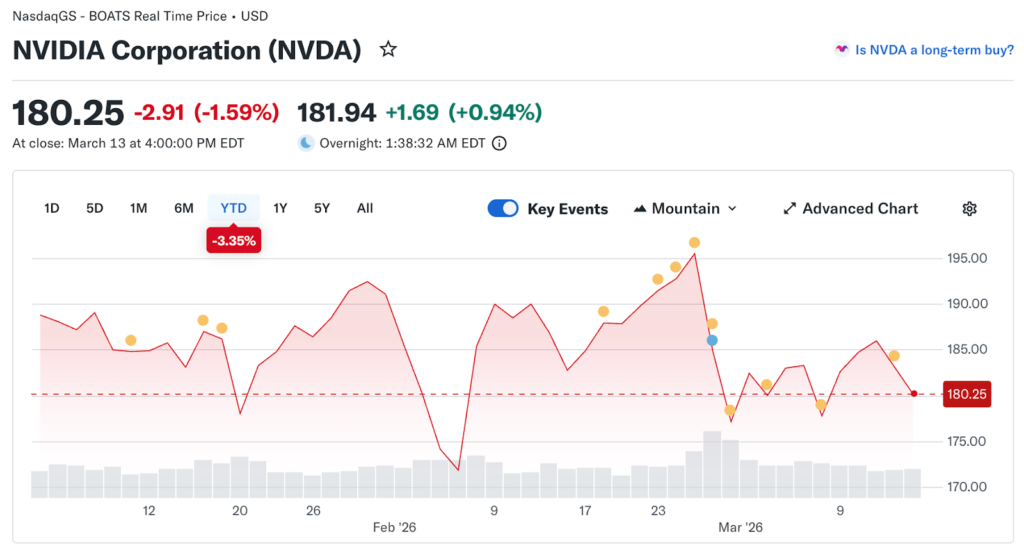Screen dimensions: 1024x554
Task: Select the 1M range tab
Action: tap(139, 208)
